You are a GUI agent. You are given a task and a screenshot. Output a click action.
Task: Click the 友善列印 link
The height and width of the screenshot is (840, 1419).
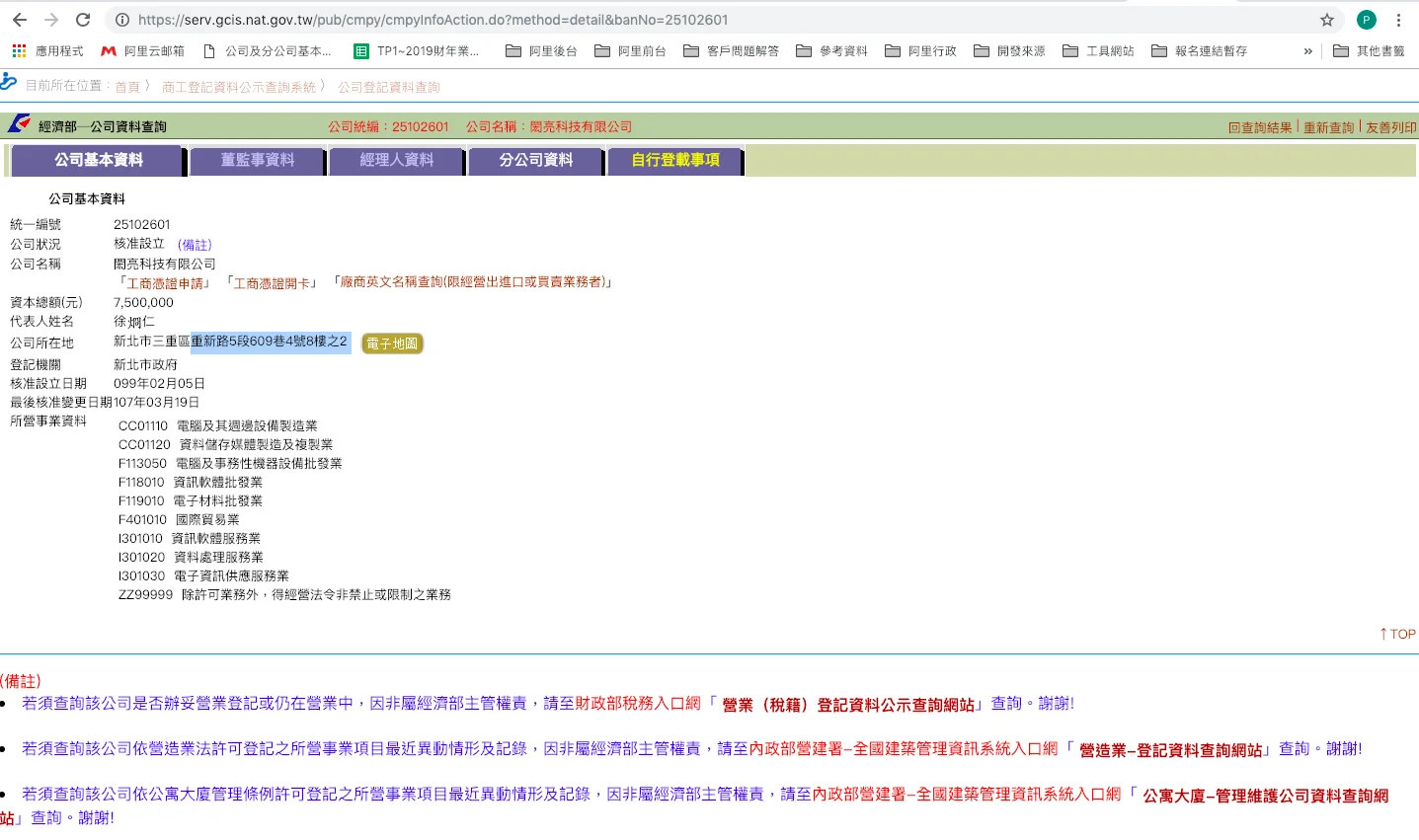1390,127
